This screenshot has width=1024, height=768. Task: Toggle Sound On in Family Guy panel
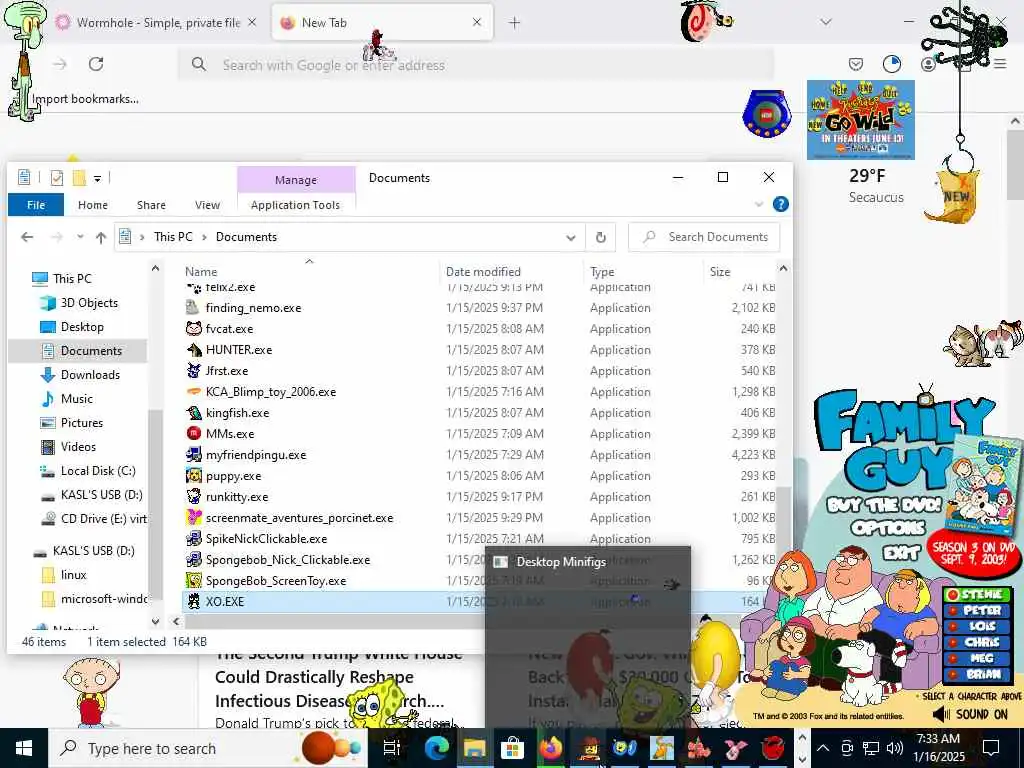[972, 714]
